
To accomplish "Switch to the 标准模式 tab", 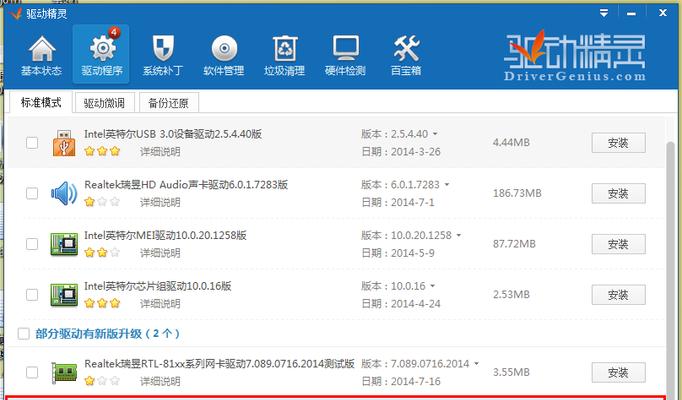I will 41,103.
